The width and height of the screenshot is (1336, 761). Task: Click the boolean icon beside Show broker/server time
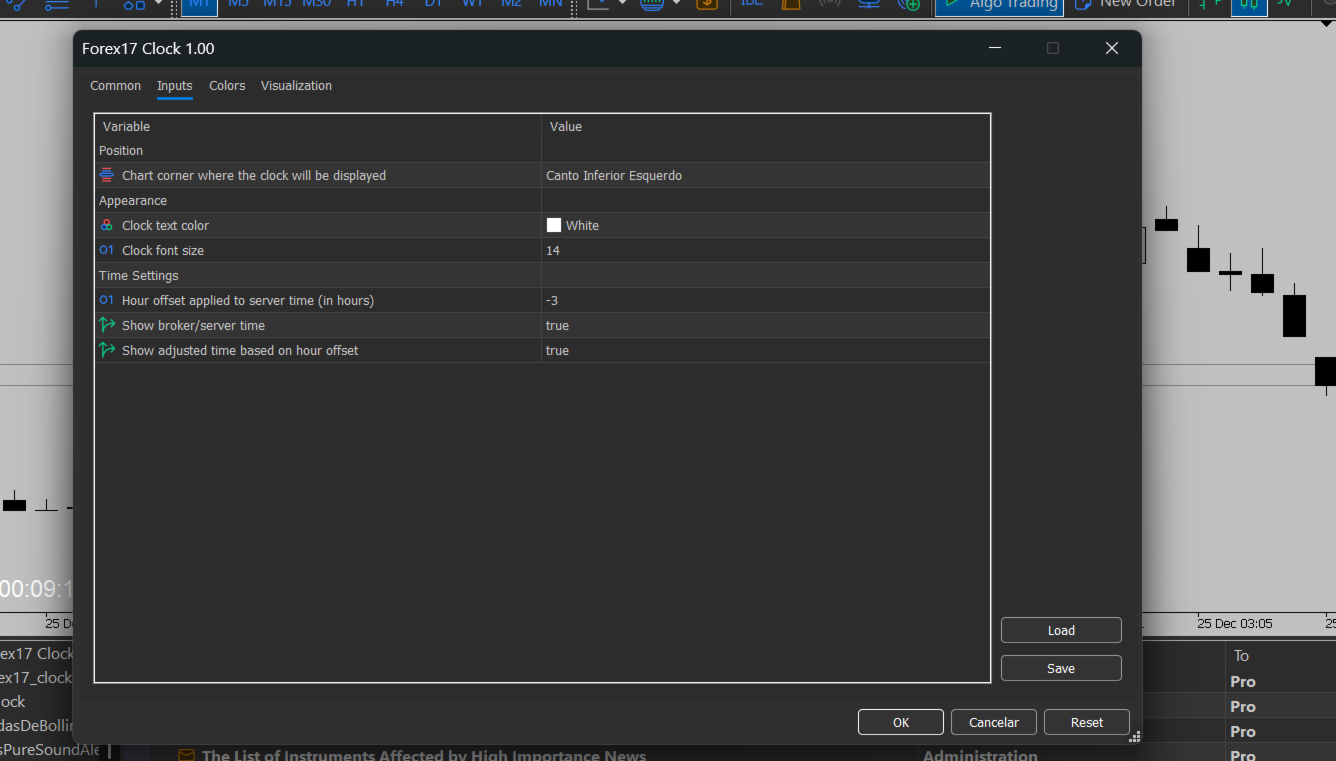click(x=107, y=325)
